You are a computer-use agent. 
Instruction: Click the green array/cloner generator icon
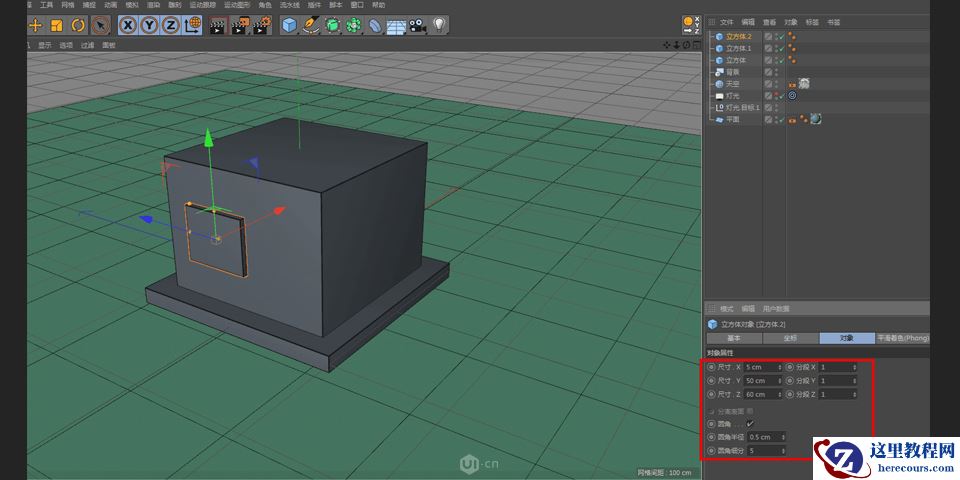tap(354, 25)
